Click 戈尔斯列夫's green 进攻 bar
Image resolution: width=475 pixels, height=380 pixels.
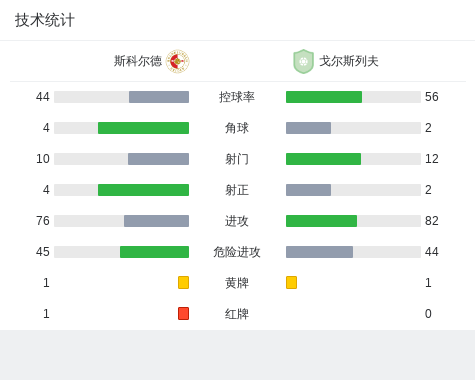click(x=321, y=221)
